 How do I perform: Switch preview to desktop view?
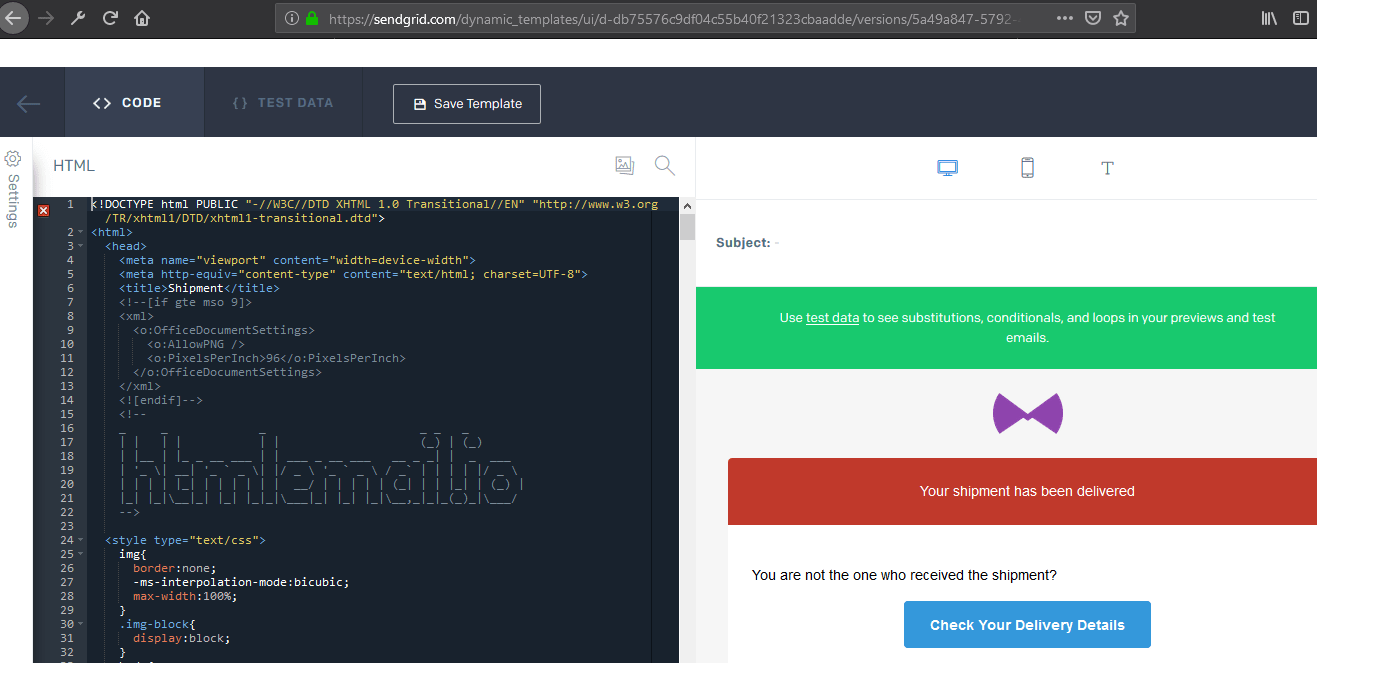[947, 167]
